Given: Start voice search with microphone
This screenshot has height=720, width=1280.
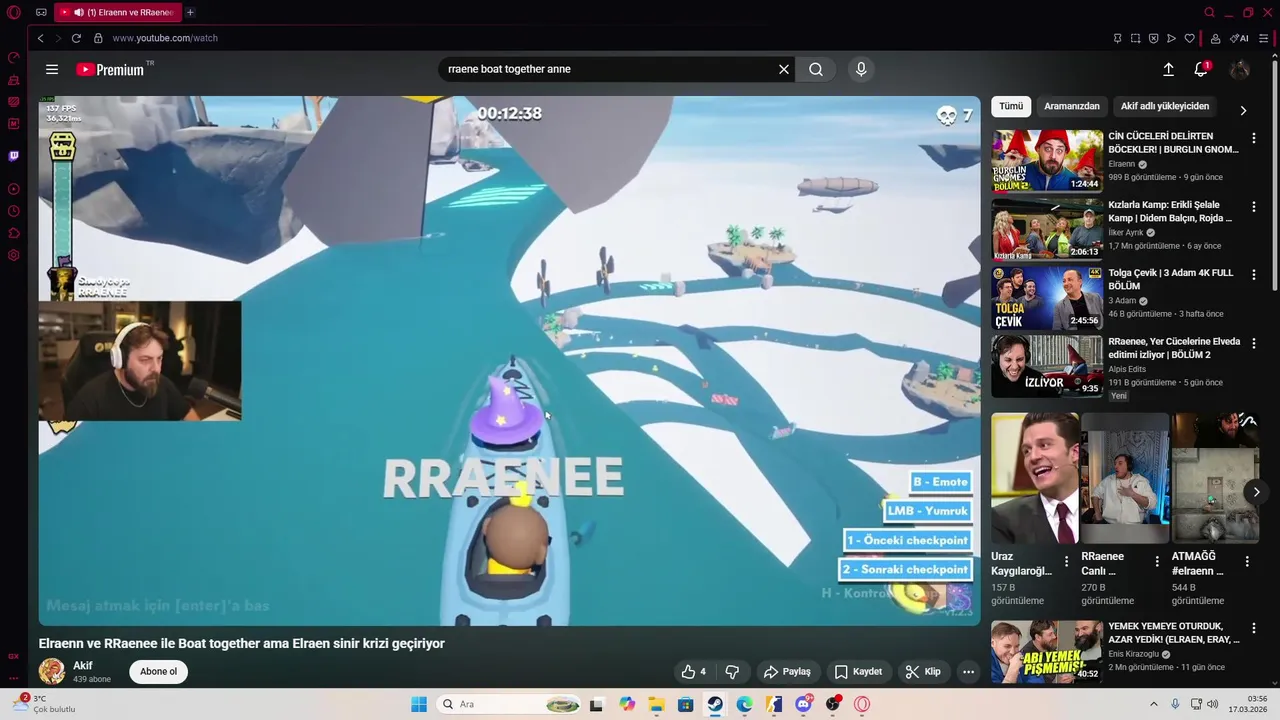Looking at the screenshot, I should coord(861,69).
